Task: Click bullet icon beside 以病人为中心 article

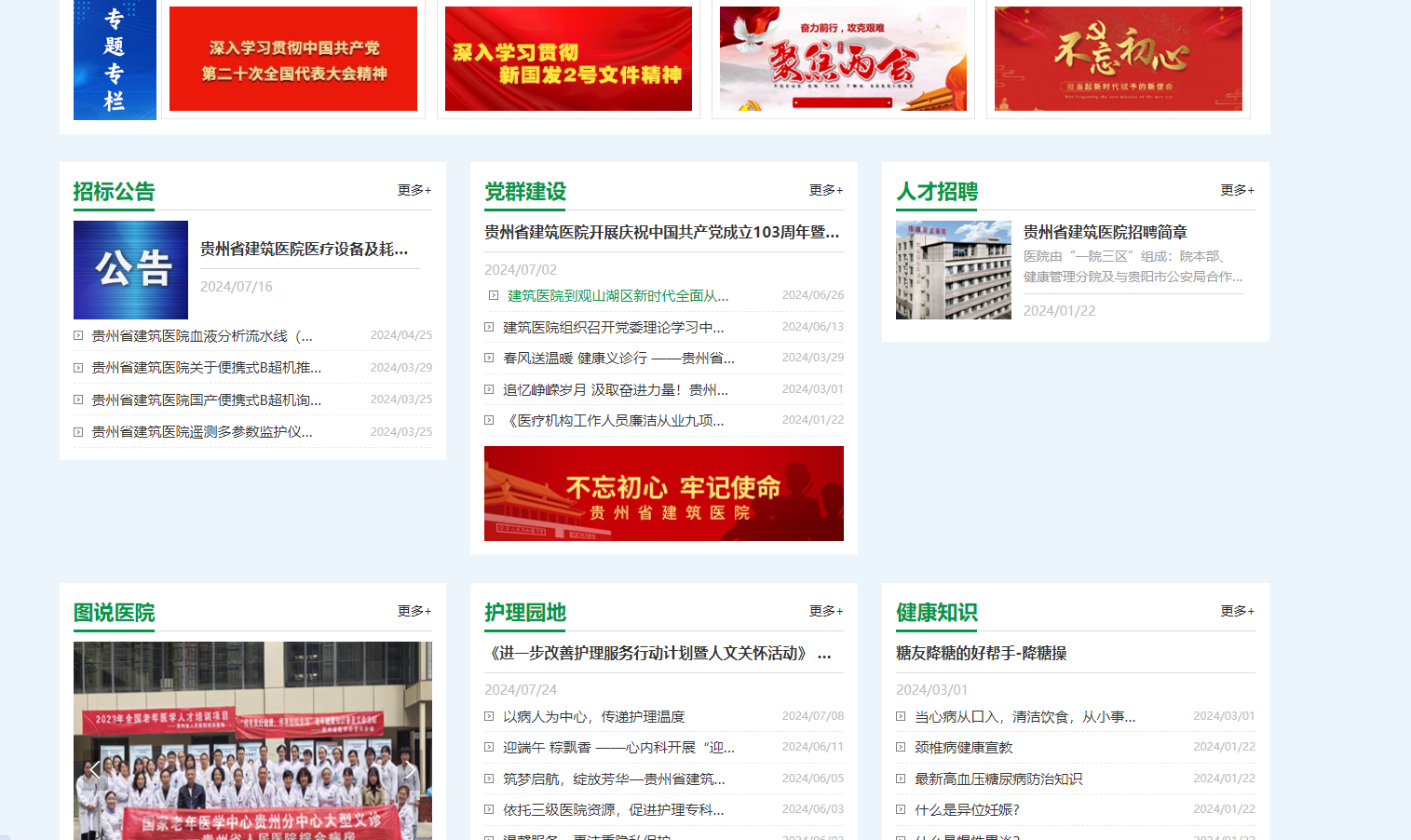Action: click(x=489, y=716)
